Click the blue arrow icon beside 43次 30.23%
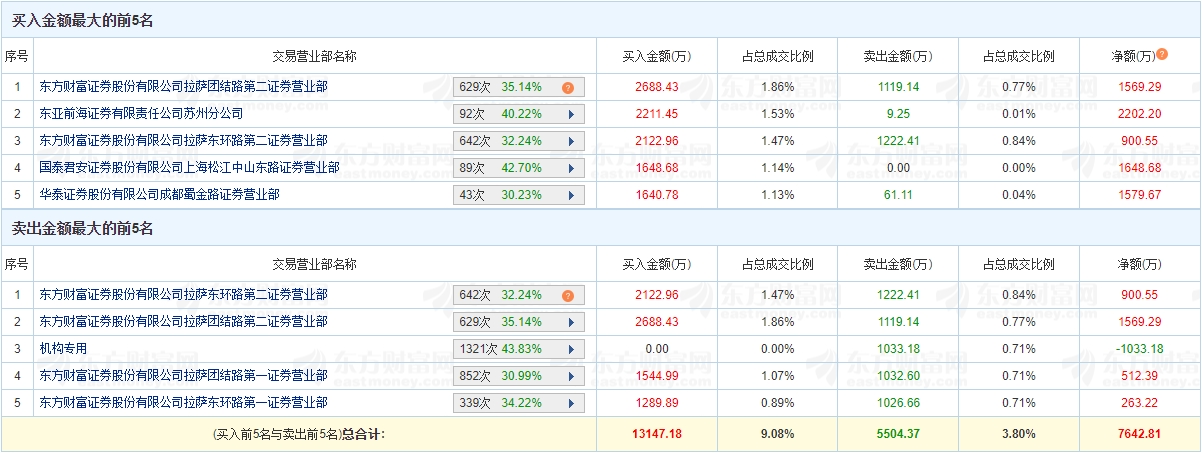1202x453 pixels. [x=570, y=195]
